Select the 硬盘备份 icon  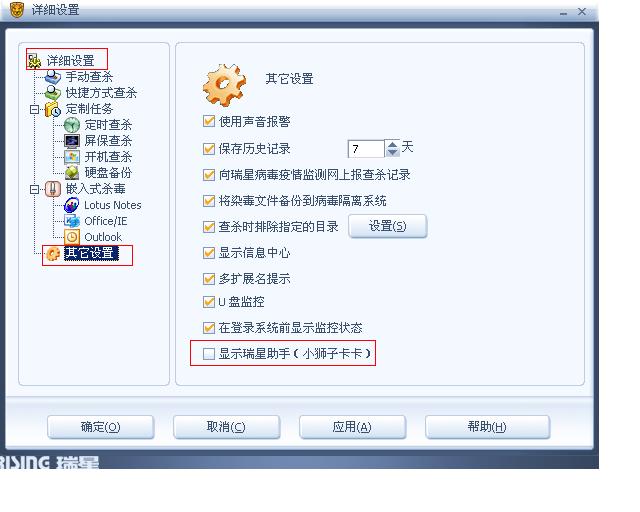72,173
